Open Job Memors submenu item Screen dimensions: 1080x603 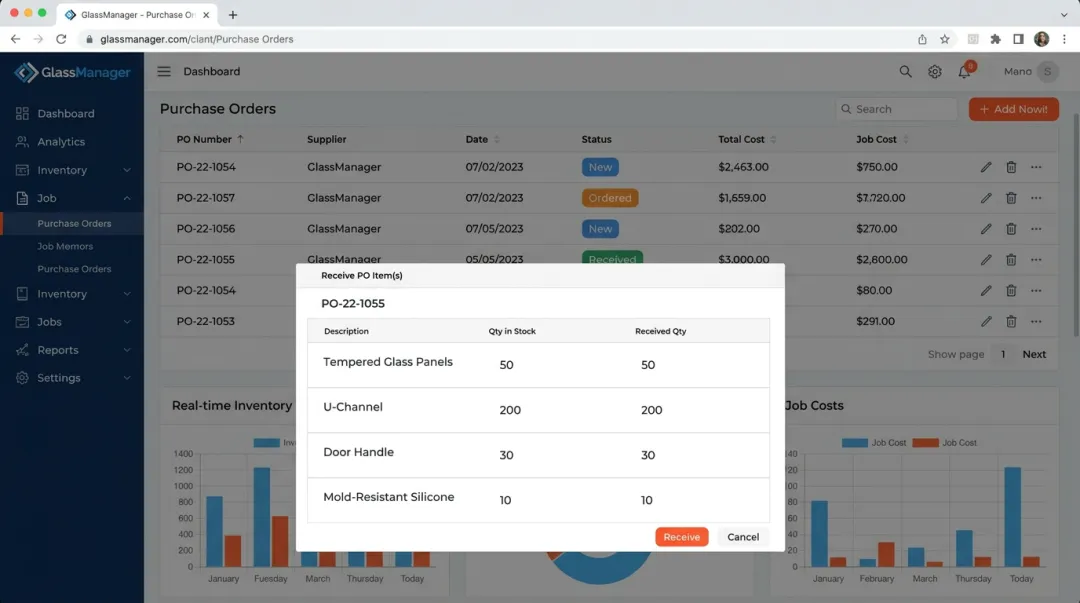65,246
